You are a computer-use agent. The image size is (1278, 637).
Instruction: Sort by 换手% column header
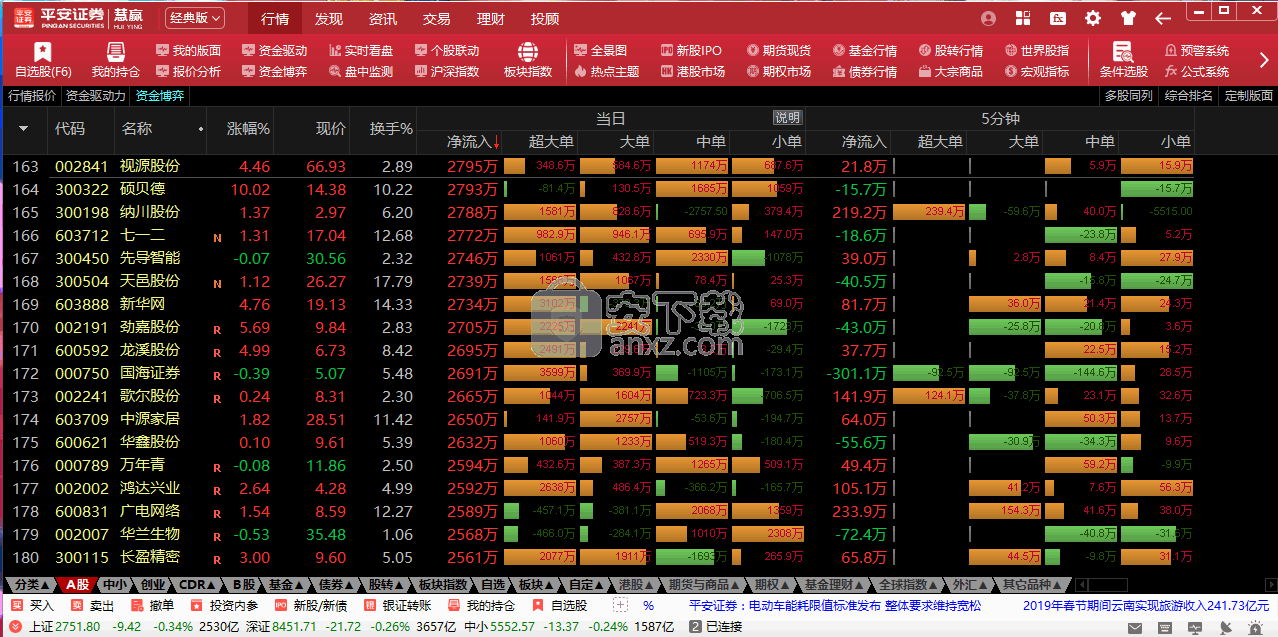pos(391,128)
